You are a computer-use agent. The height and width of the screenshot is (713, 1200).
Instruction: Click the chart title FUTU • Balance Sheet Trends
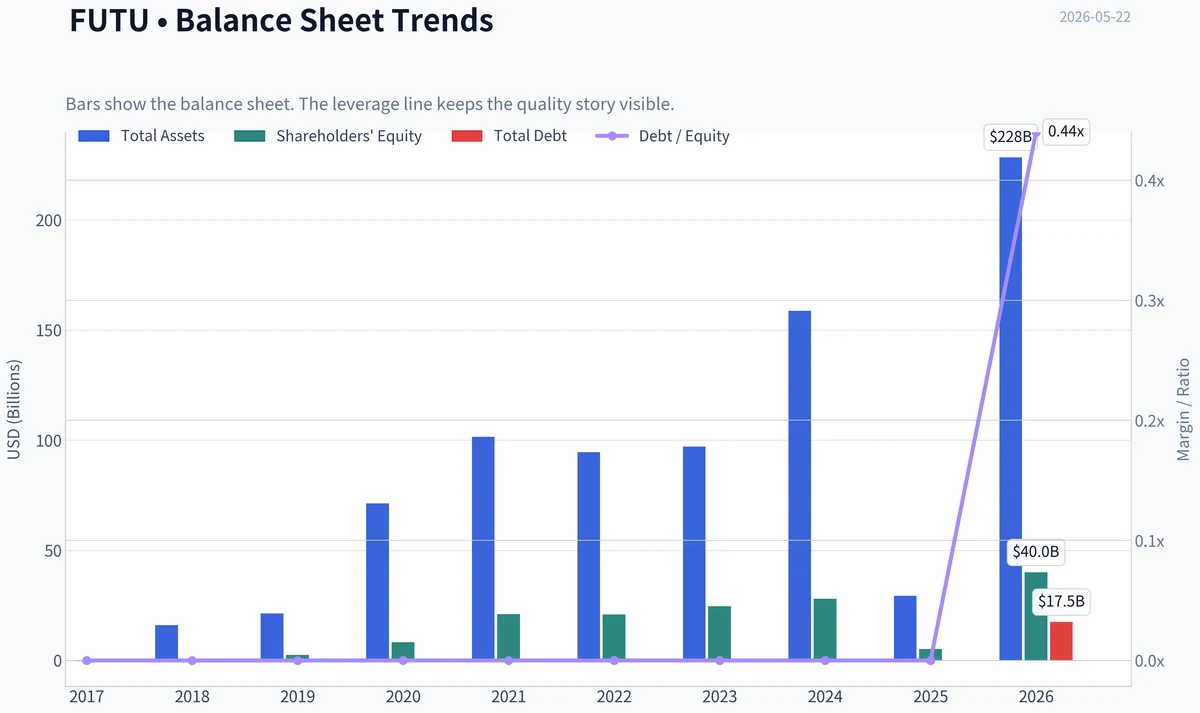(281, 19)
